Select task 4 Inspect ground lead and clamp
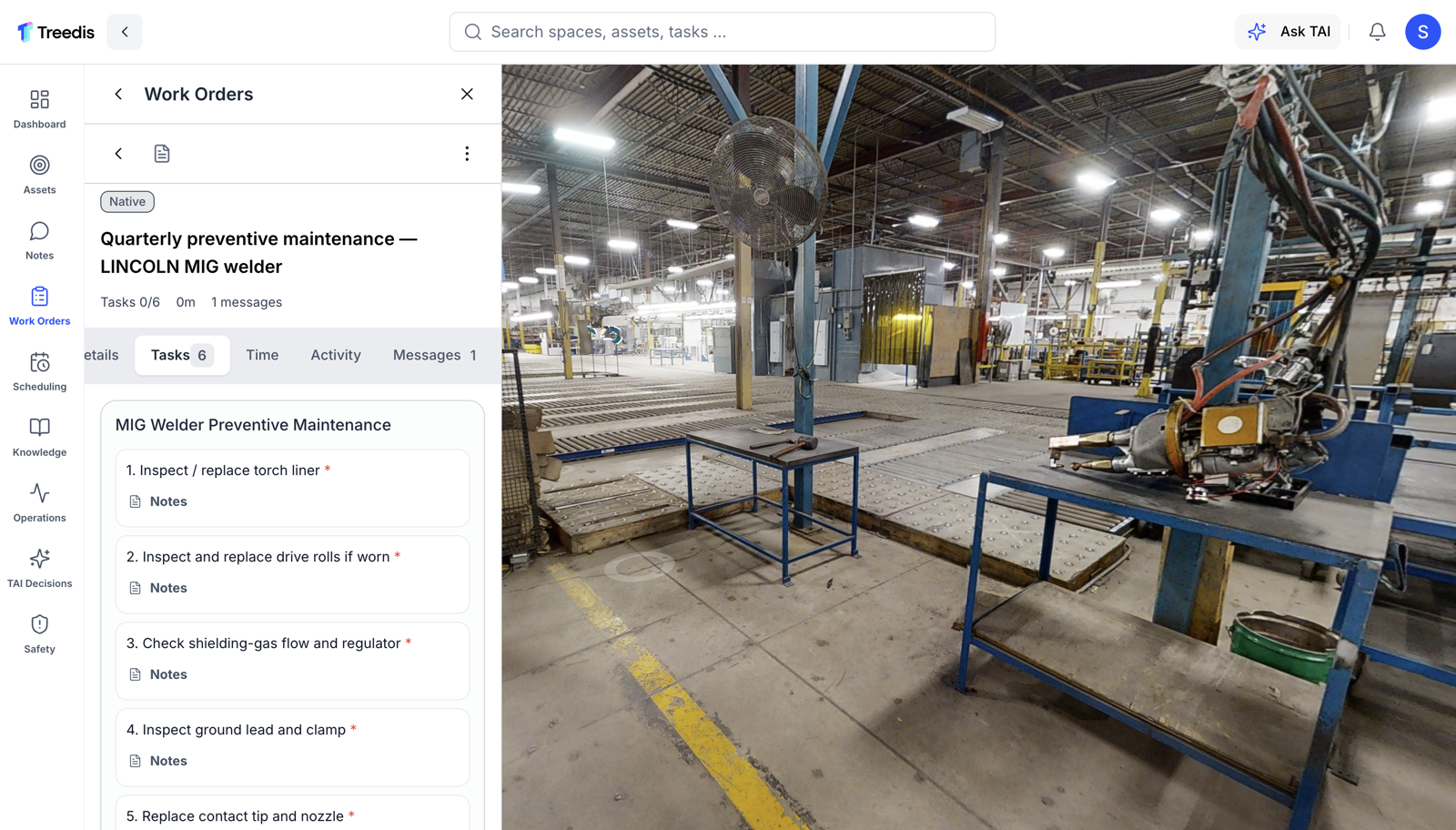This screenshot has width=1456, height=830. tap(292, 747)
